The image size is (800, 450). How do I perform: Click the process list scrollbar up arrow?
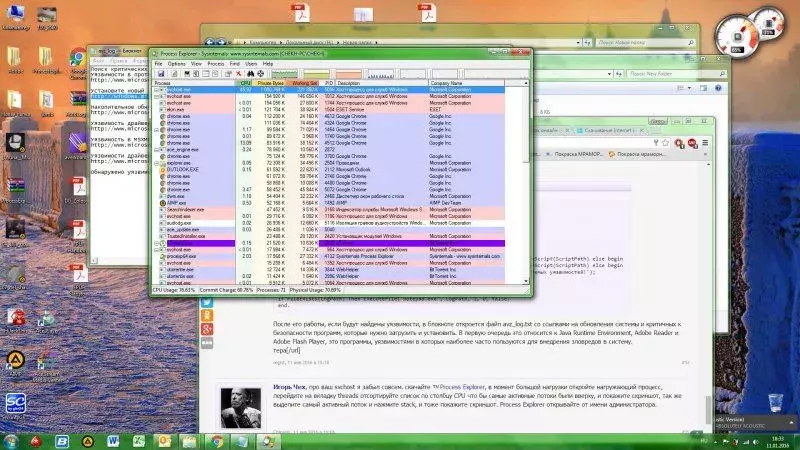[526, 83]
